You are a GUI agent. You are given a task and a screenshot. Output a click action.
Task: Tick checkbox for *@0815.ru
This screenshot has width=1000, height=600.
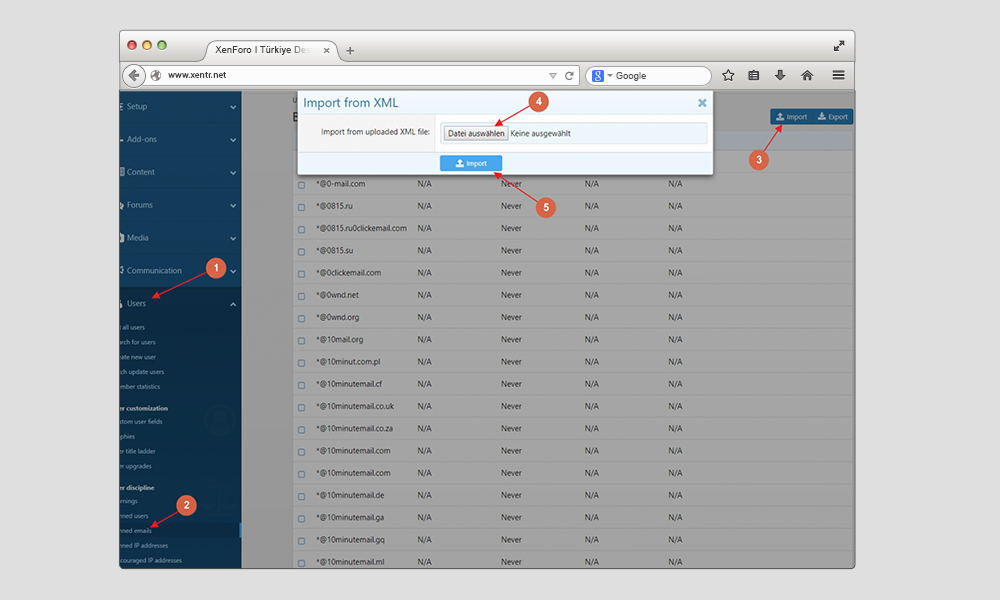pos(302,207)
